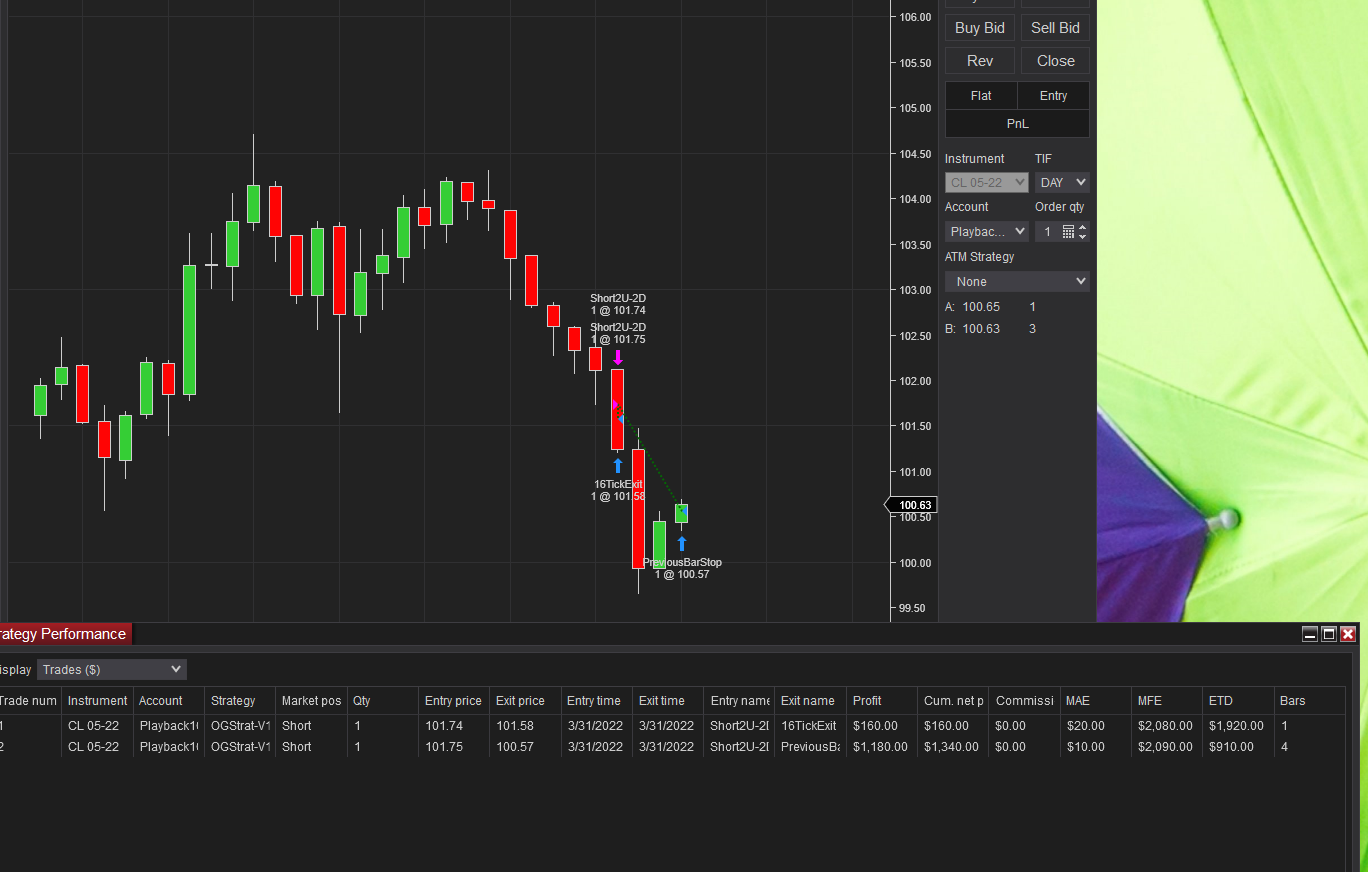Viewport: 1368px width, 872px height.
Task: Click the PreviousBarStop chart label
Action: click(683, 563)
